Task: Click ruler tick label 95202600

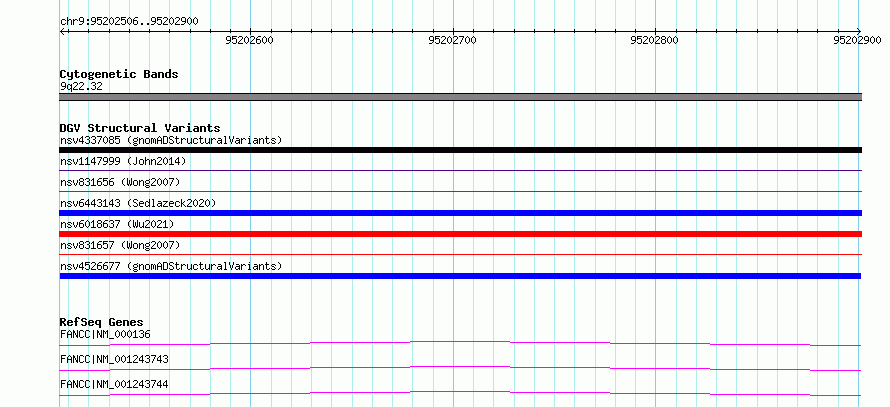Action: pos(250,40)
